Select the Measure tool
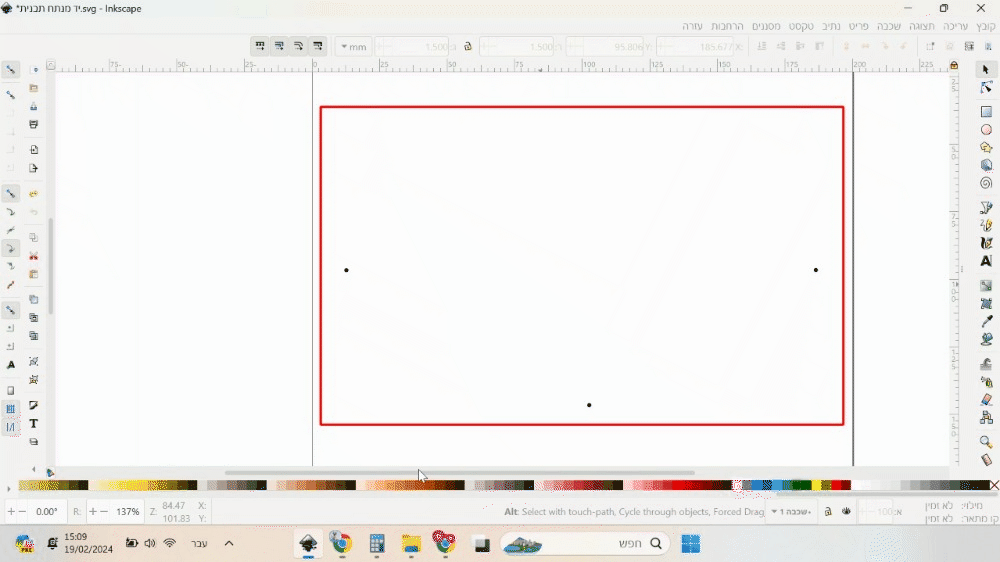 point(986,459)
